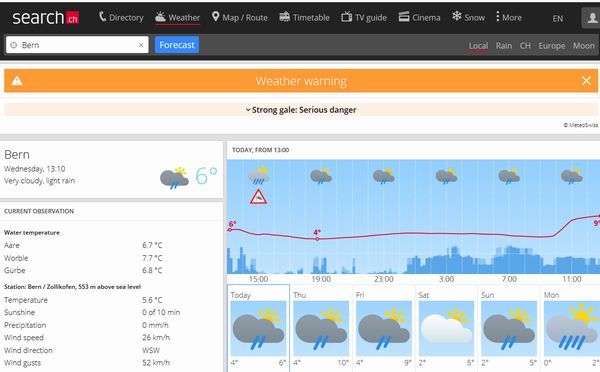Viewport: 600px width, 372px height.
Task: Select the Sun forecast card
Action: [x=509, y=328]
